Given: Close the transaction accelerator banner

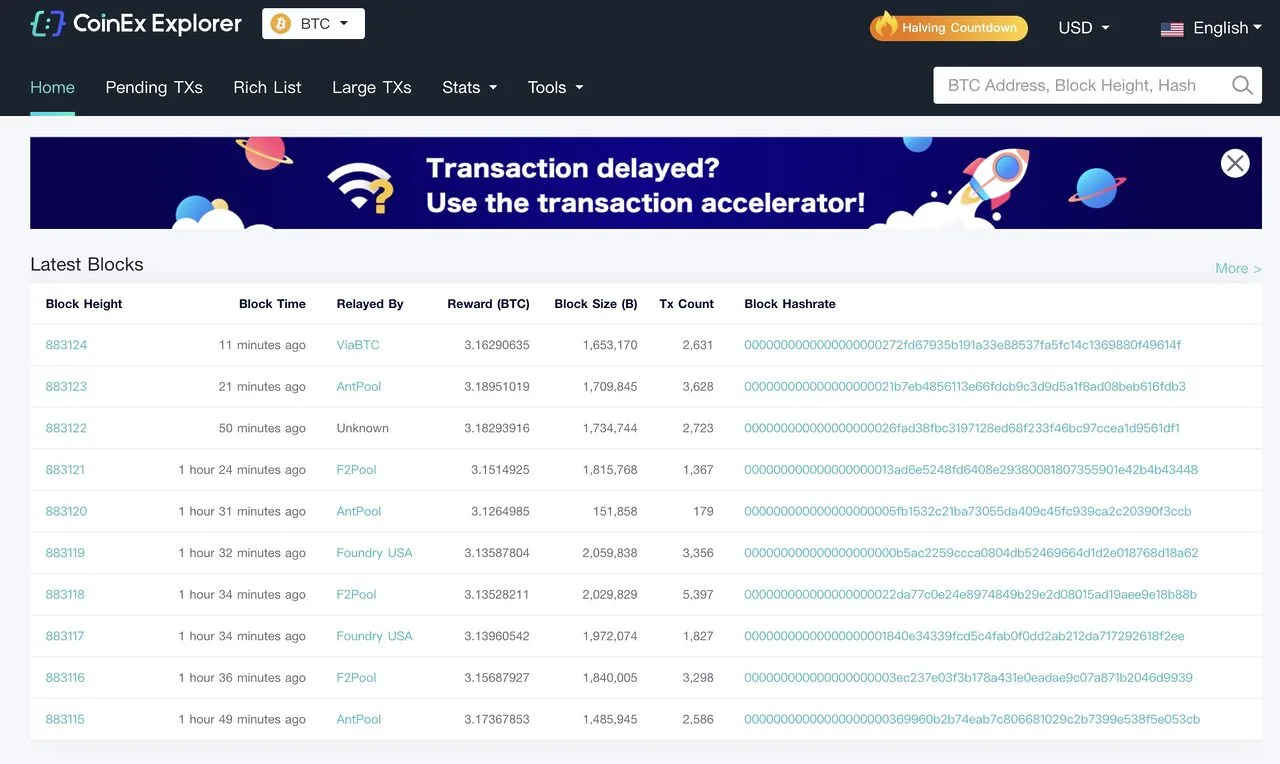Looking at the screenshot, I should coord(1235,163).
